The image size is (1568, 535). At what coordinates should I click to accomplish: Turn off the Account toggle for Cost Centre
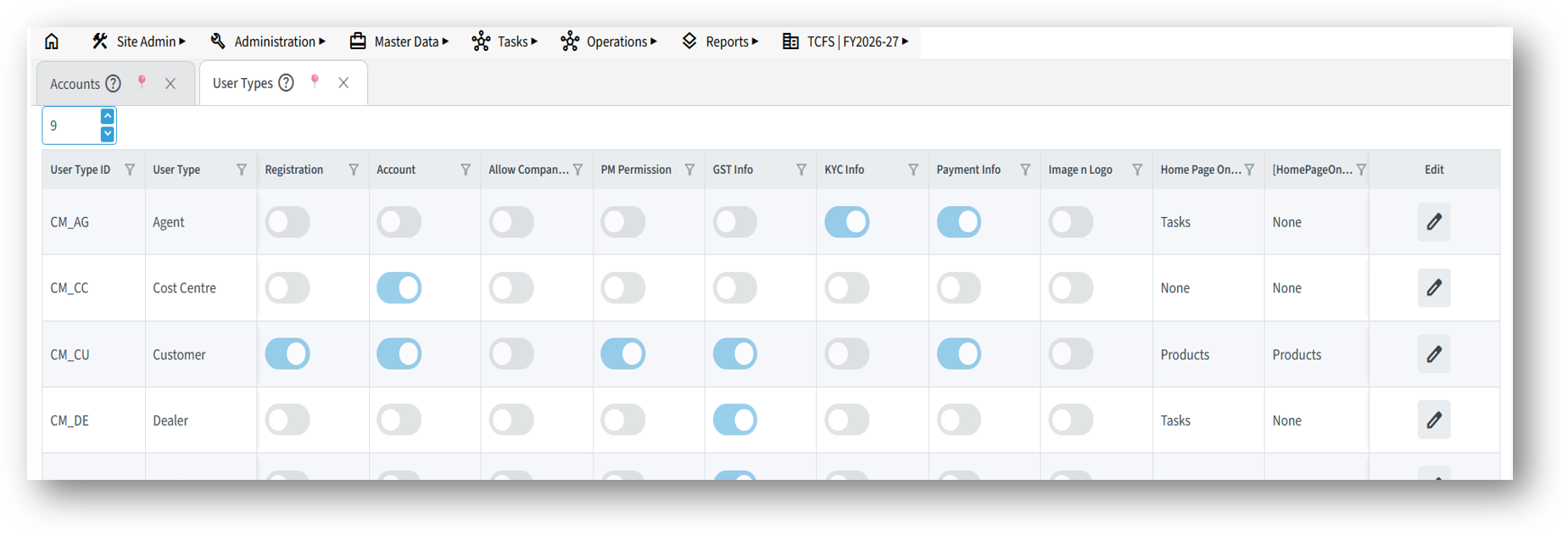[399, 288]
